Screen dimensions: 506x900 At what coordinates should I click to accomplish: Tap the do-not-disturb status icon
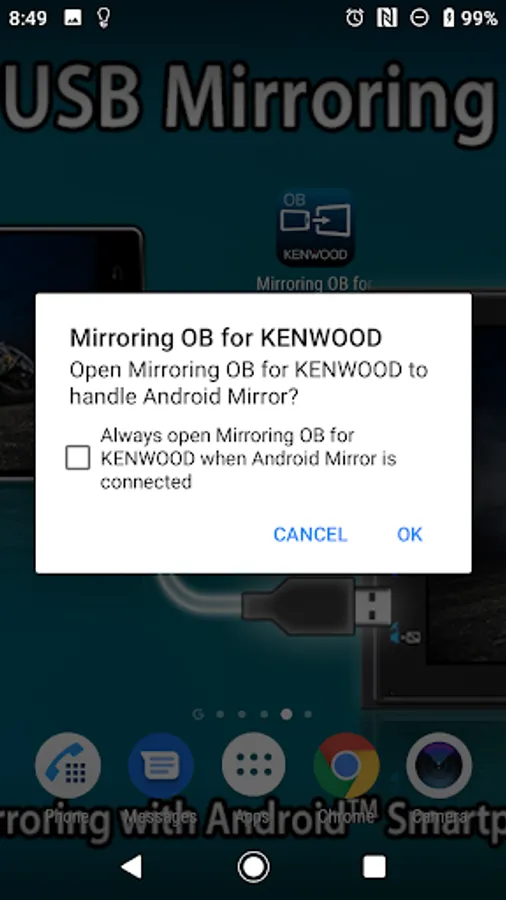pos(419,18)
